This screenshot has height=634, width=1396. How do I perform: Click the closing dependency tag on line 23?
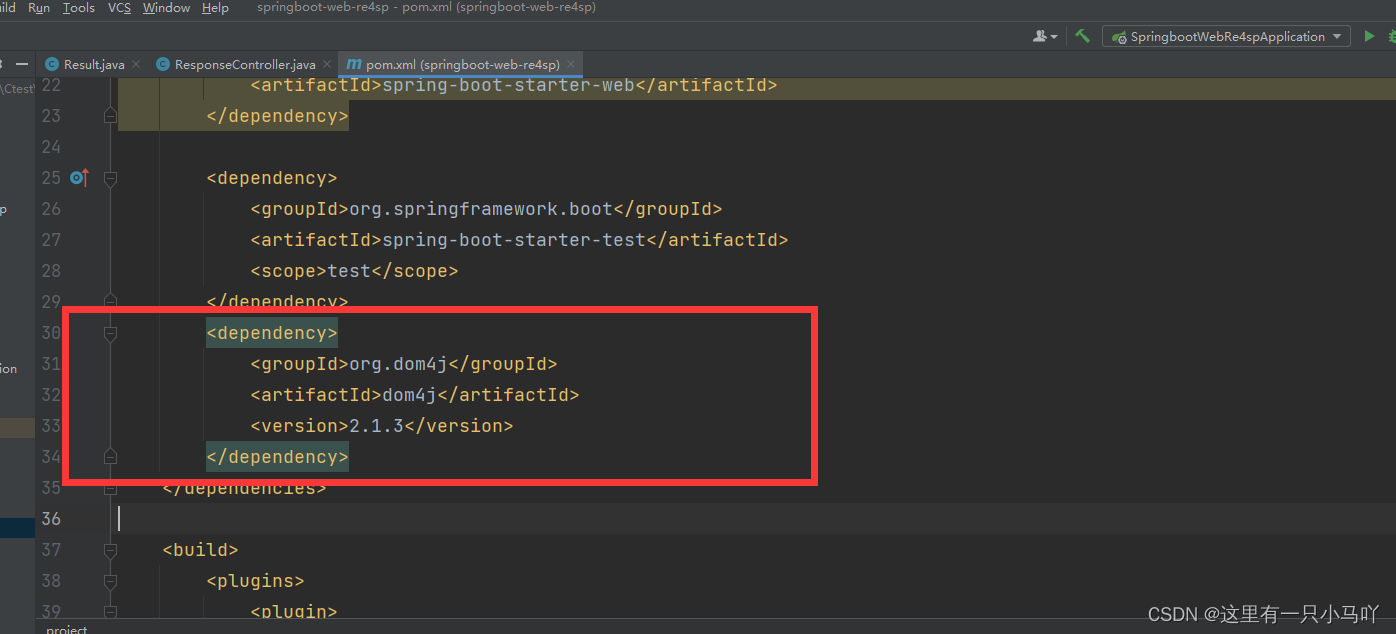277,116
